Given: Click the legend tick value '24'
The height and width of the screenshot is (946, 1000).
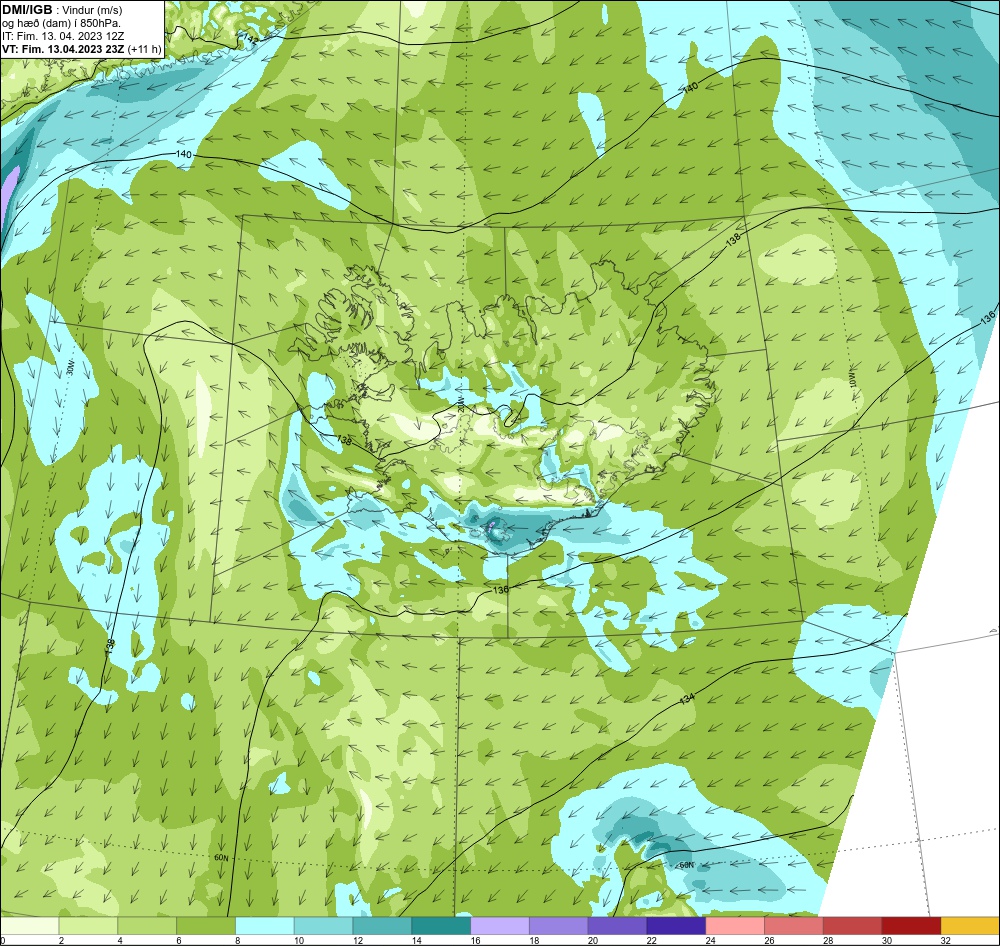Looking at the screenshot, I should pyautogui.click(x=710, y=940).
